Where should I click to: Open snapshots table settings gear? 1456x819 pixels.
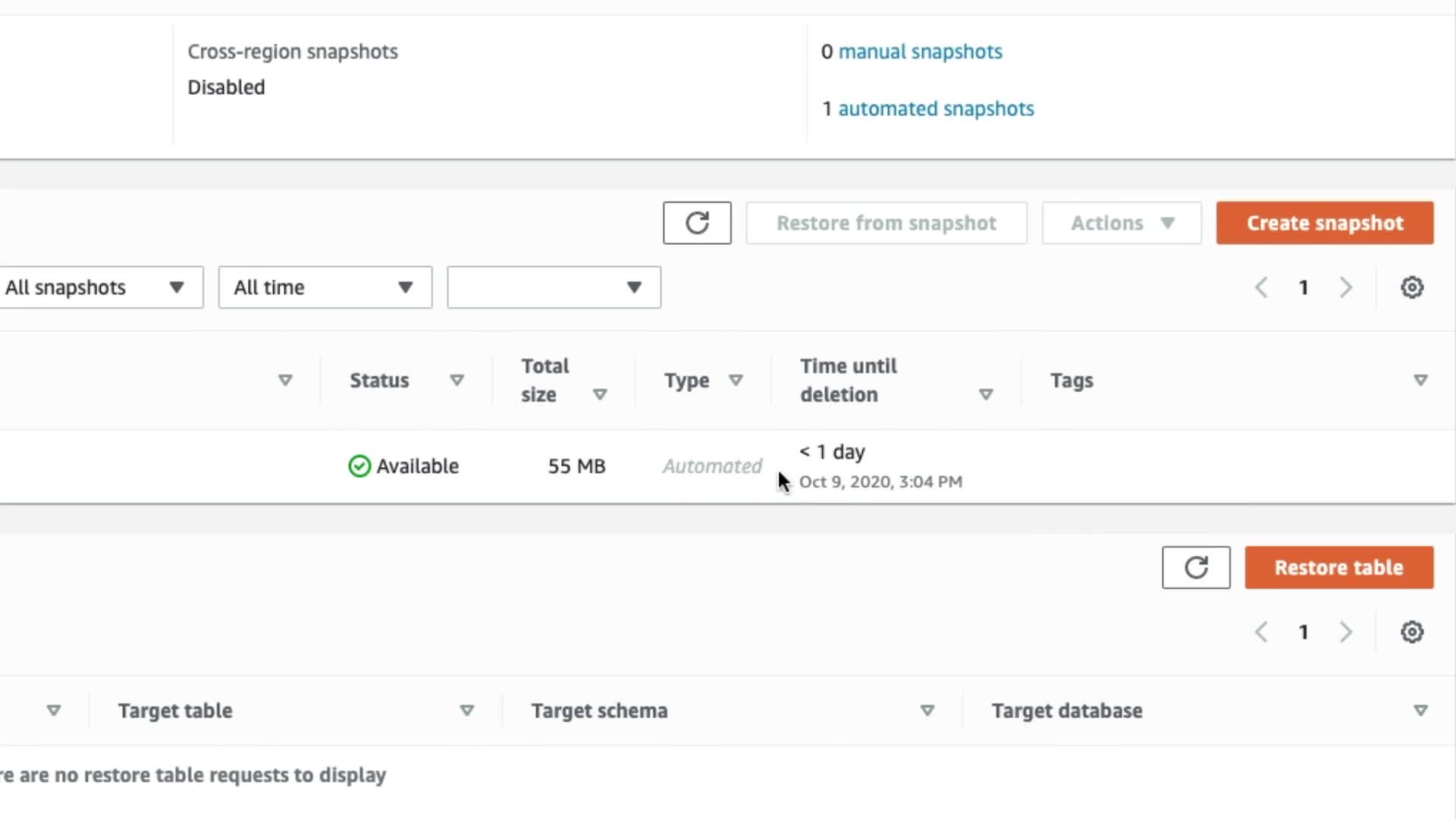tap(1411, 287)
